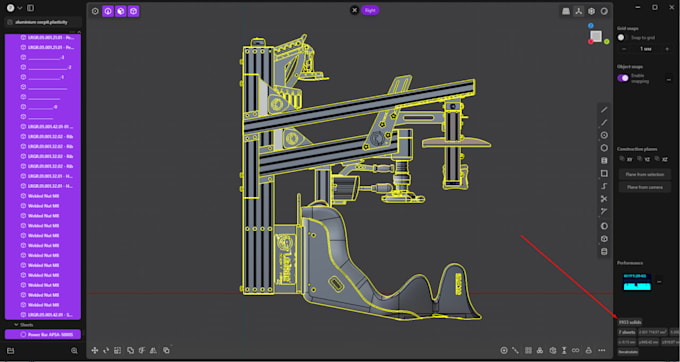Screen dimensions: 680x362
Task: Disable the Enable snapping switch
Action: point(623,78)
